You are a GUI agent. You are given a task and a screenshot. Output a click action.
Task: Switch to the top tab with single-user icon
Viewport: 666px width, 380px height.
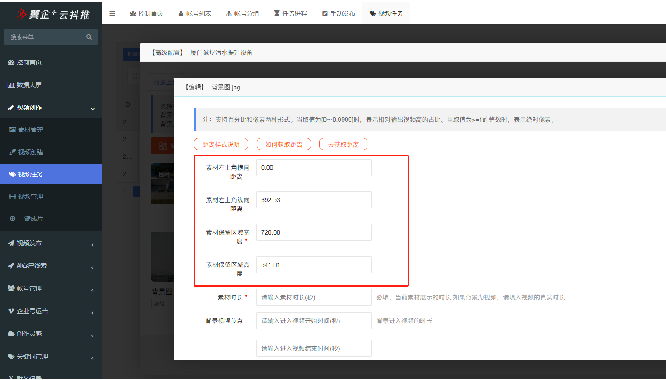195,14
